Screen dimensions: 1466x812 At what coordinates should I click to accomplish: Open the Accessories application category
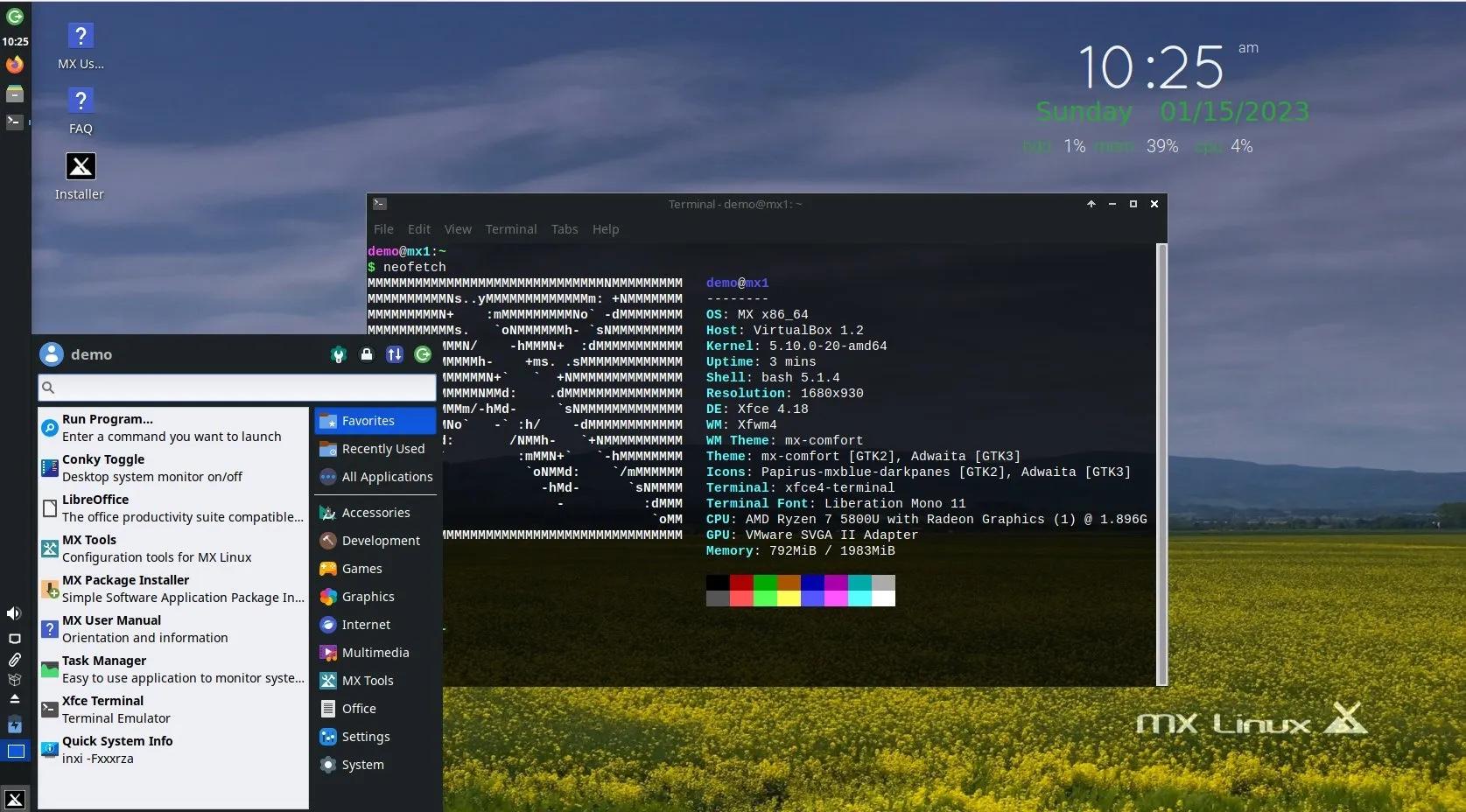[375, 512]
